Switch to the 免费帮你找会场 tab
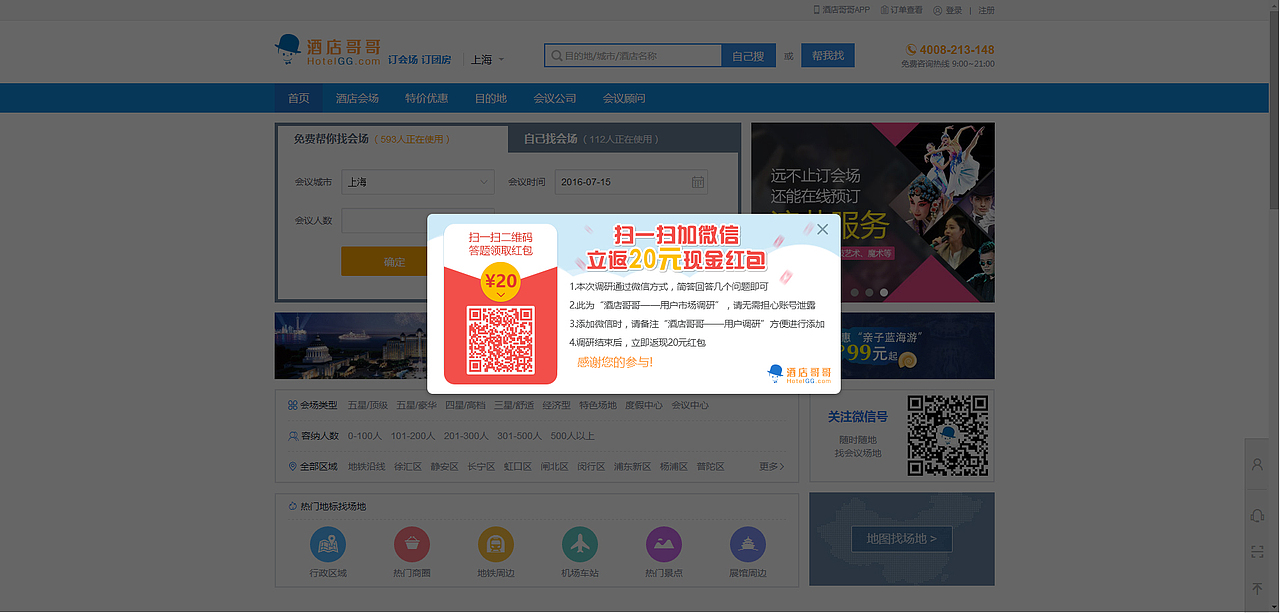Screen dimensions: 1280x613 [392, 139]
